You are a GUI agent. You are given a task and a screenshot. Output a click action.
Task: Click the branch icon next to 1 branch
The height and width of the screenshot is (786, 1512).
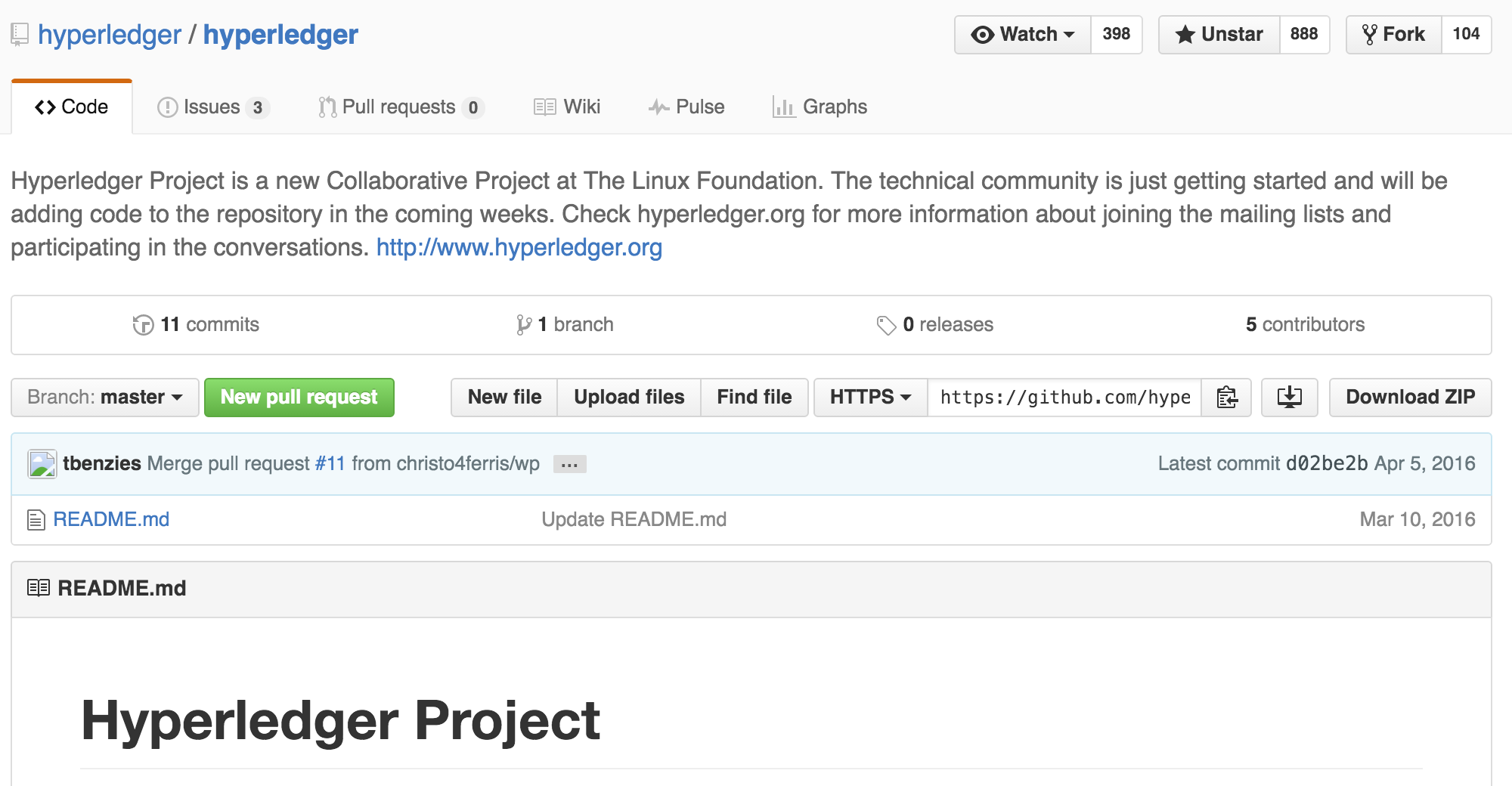(x=523, y=324)
